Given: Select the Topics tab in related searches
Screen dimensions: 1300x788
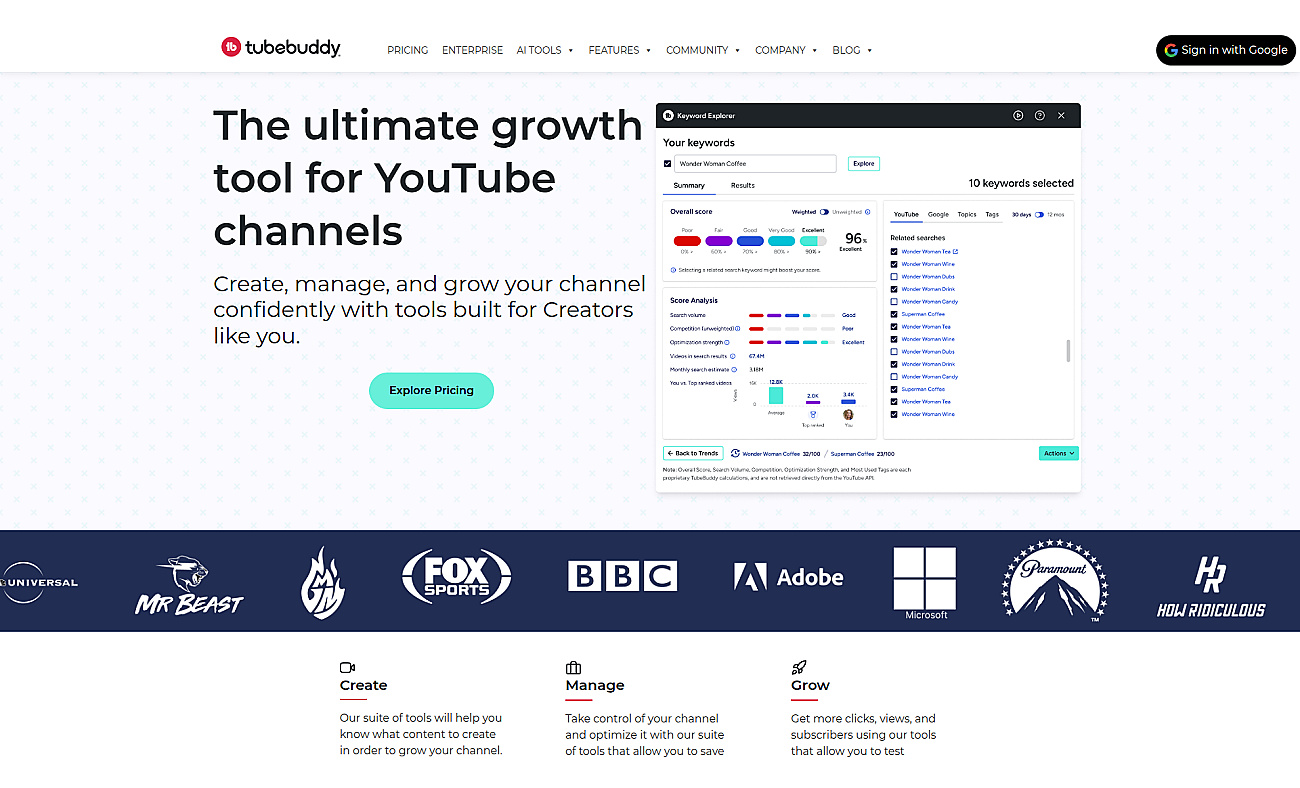Looking at the screenshot, I should click(967, 214).
